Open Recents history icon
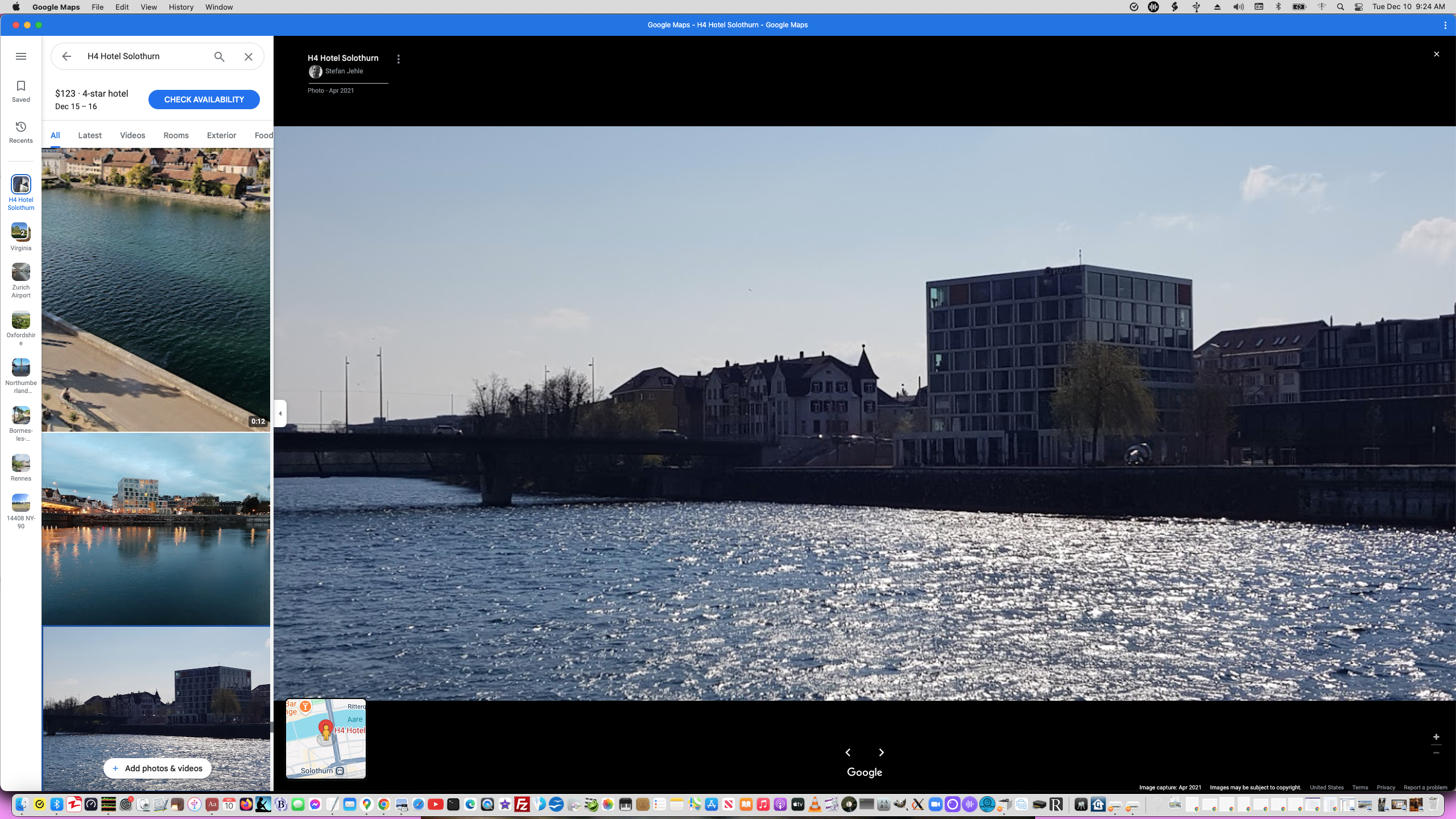 pyautogui.click(x=21, y=132)
